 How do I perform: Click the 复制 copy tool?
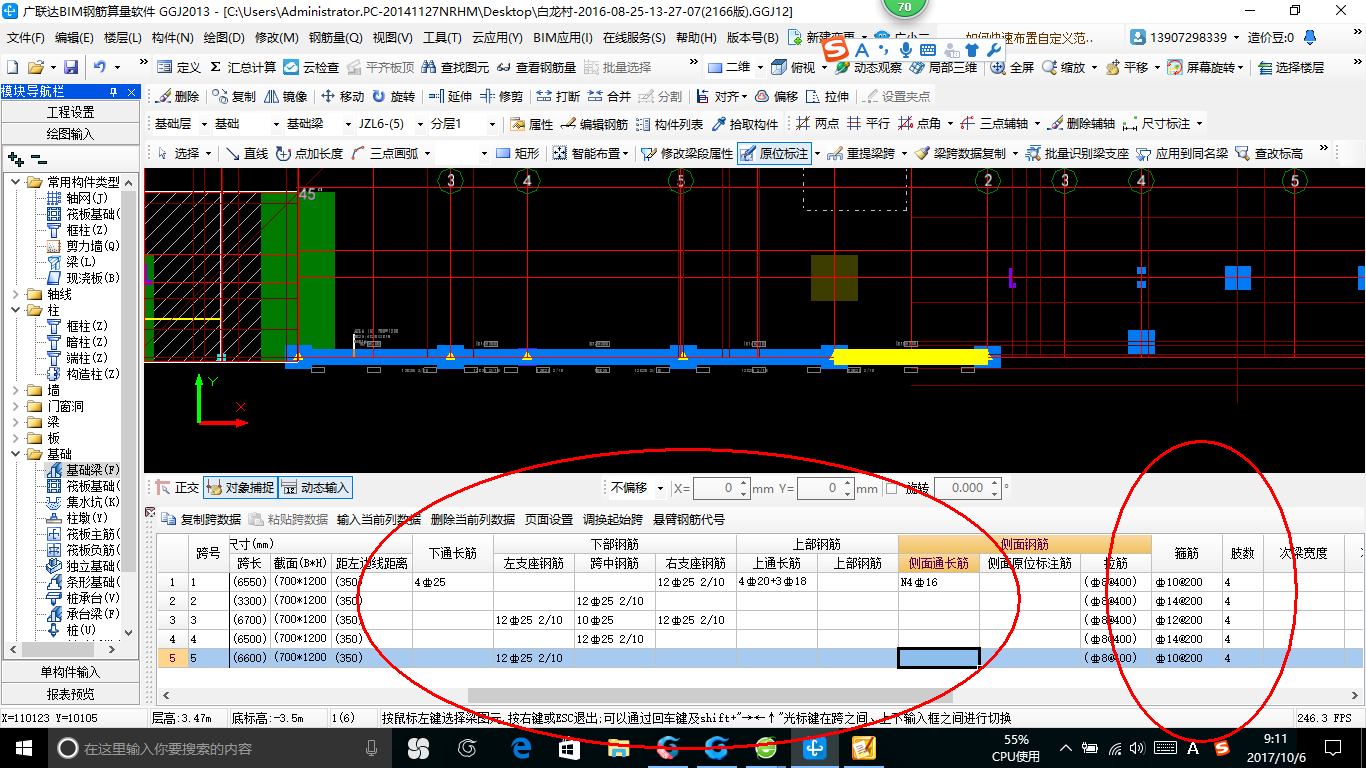point(234,97)
